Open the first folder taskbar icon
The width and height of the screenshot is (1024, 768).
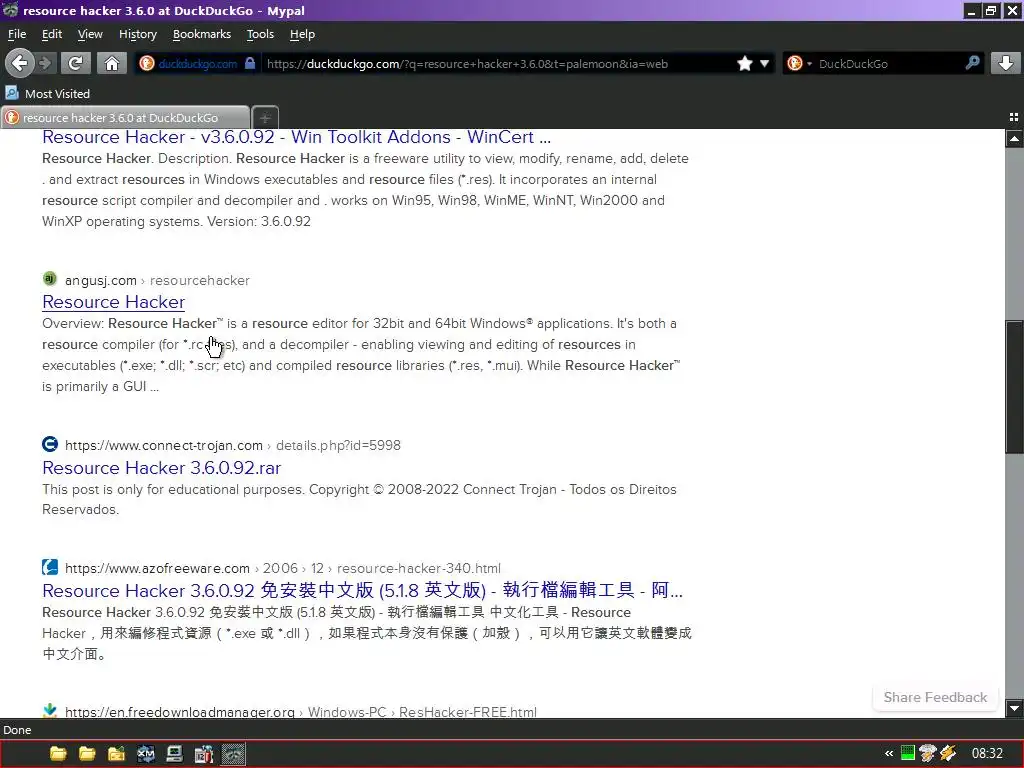[x=58, y=754]
